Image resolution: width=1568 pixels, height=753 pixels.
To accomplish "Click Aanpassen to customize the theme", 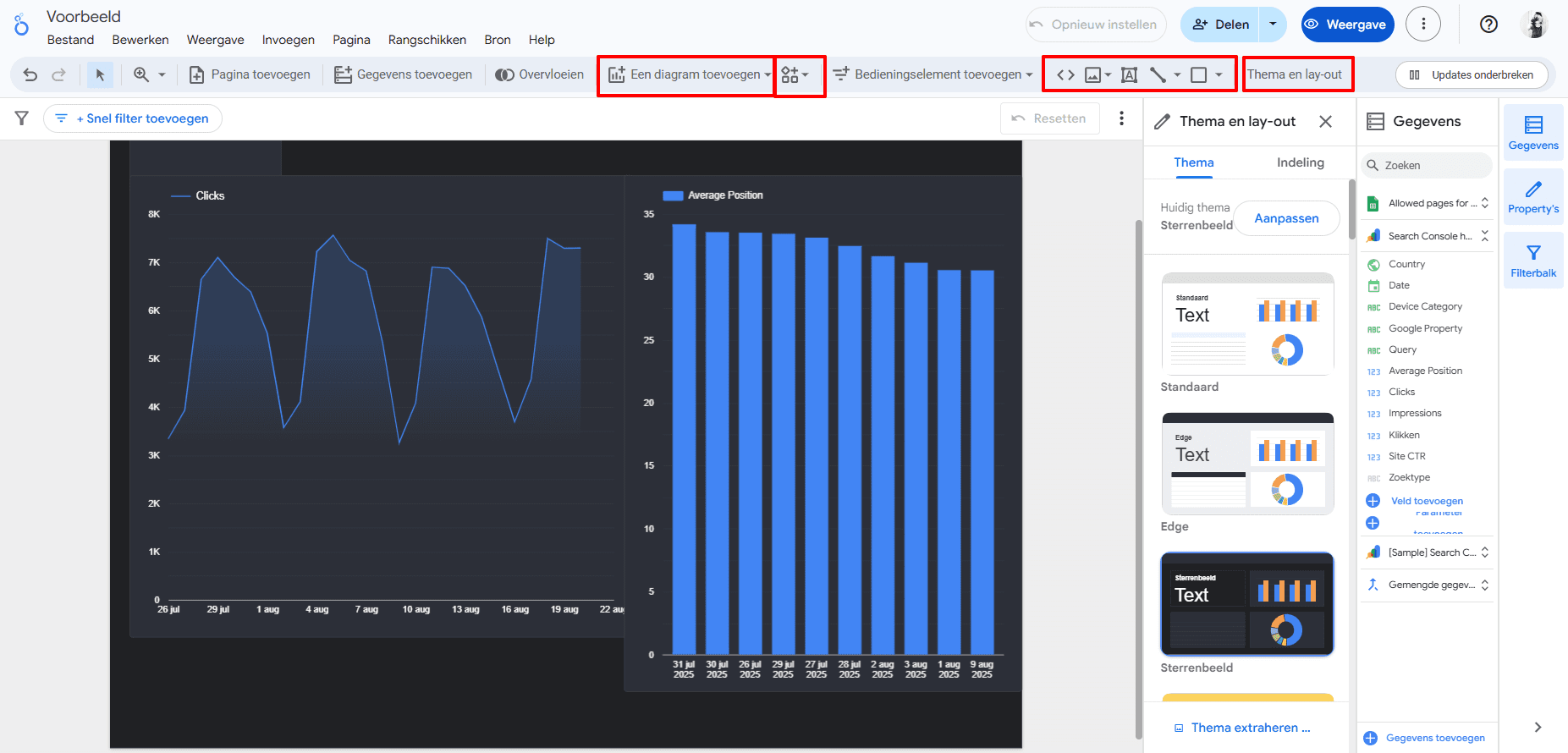I will (x=1286, y=218).
